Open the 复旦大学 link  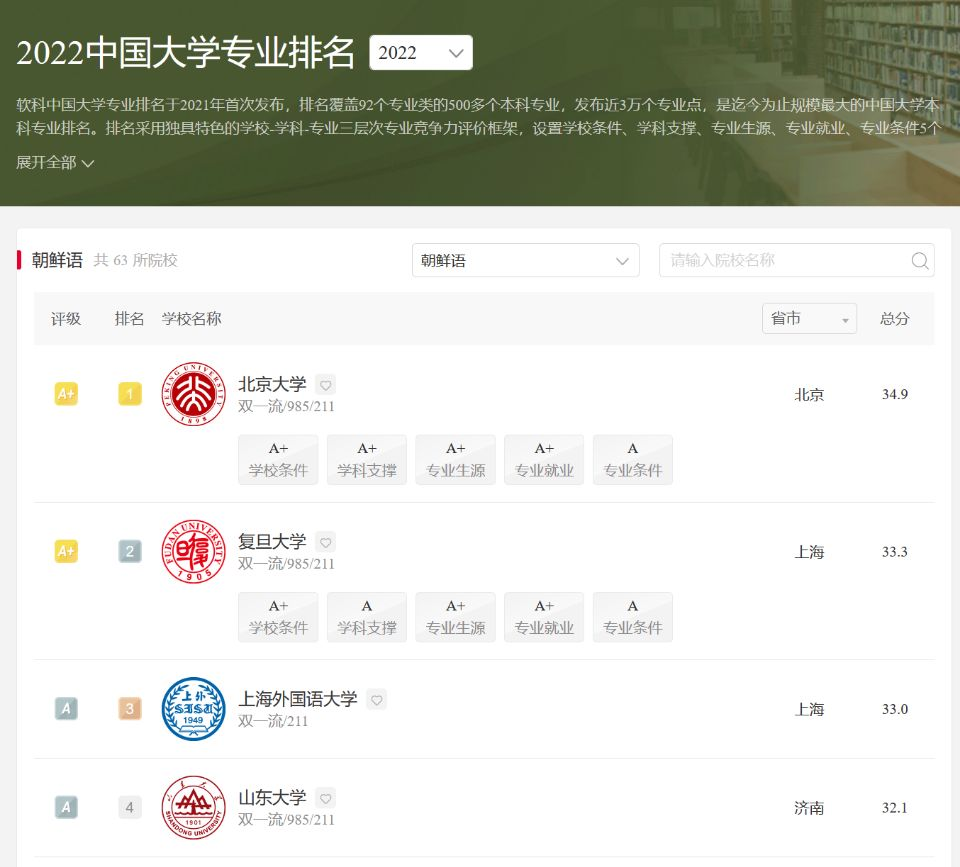coord(272,541)
